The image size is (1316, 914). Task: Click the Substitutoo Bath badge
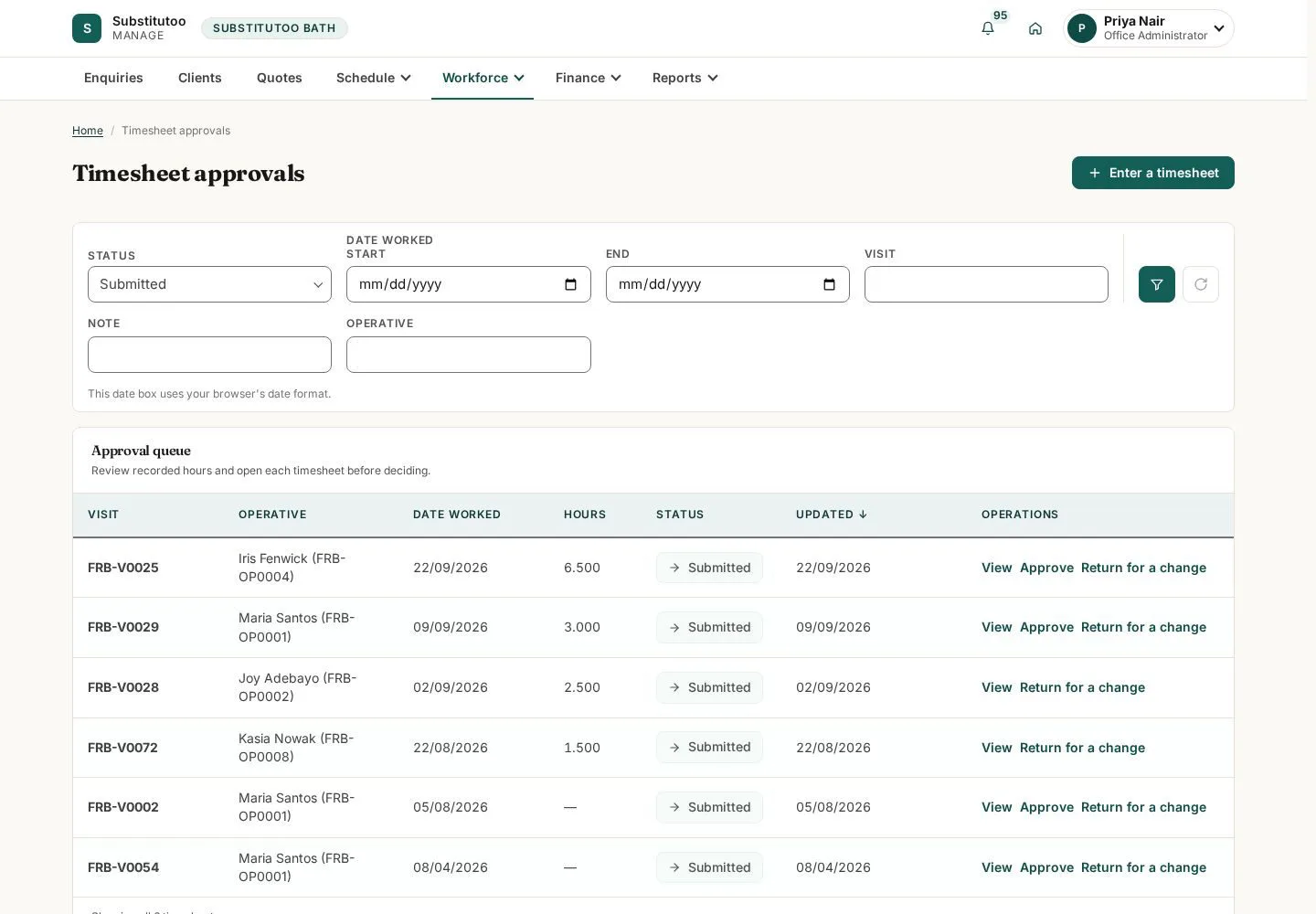[x=274, y=28]
